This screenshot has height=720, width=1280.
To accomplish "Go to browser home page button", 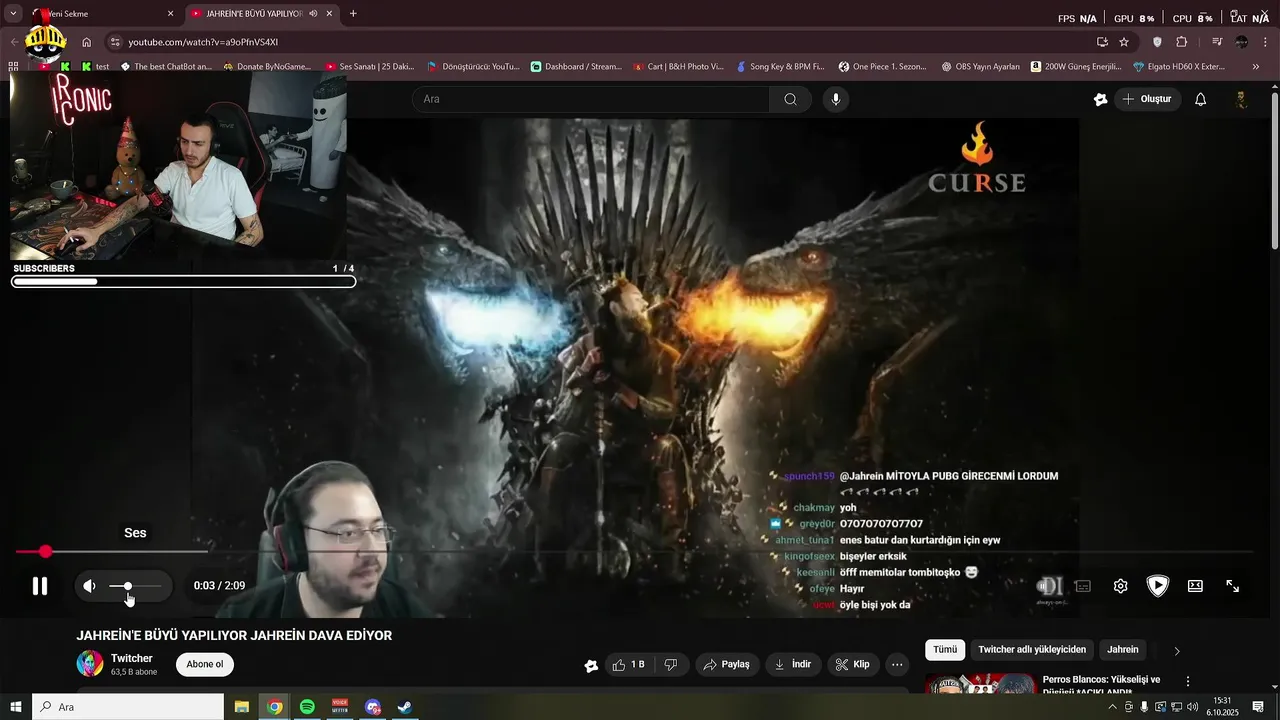I will 86,42.
